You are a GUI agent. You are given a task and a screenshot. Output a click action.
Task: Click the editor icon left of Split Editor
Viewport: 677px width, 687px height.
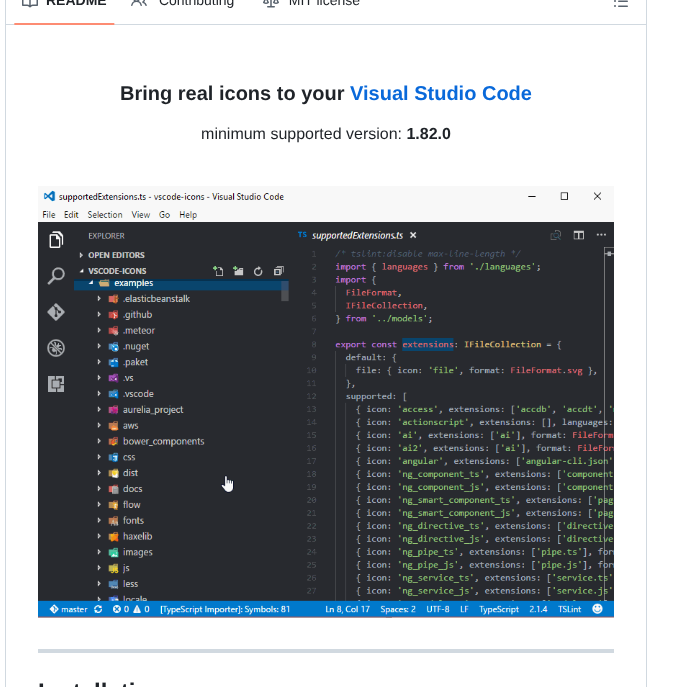pos(556,236)
